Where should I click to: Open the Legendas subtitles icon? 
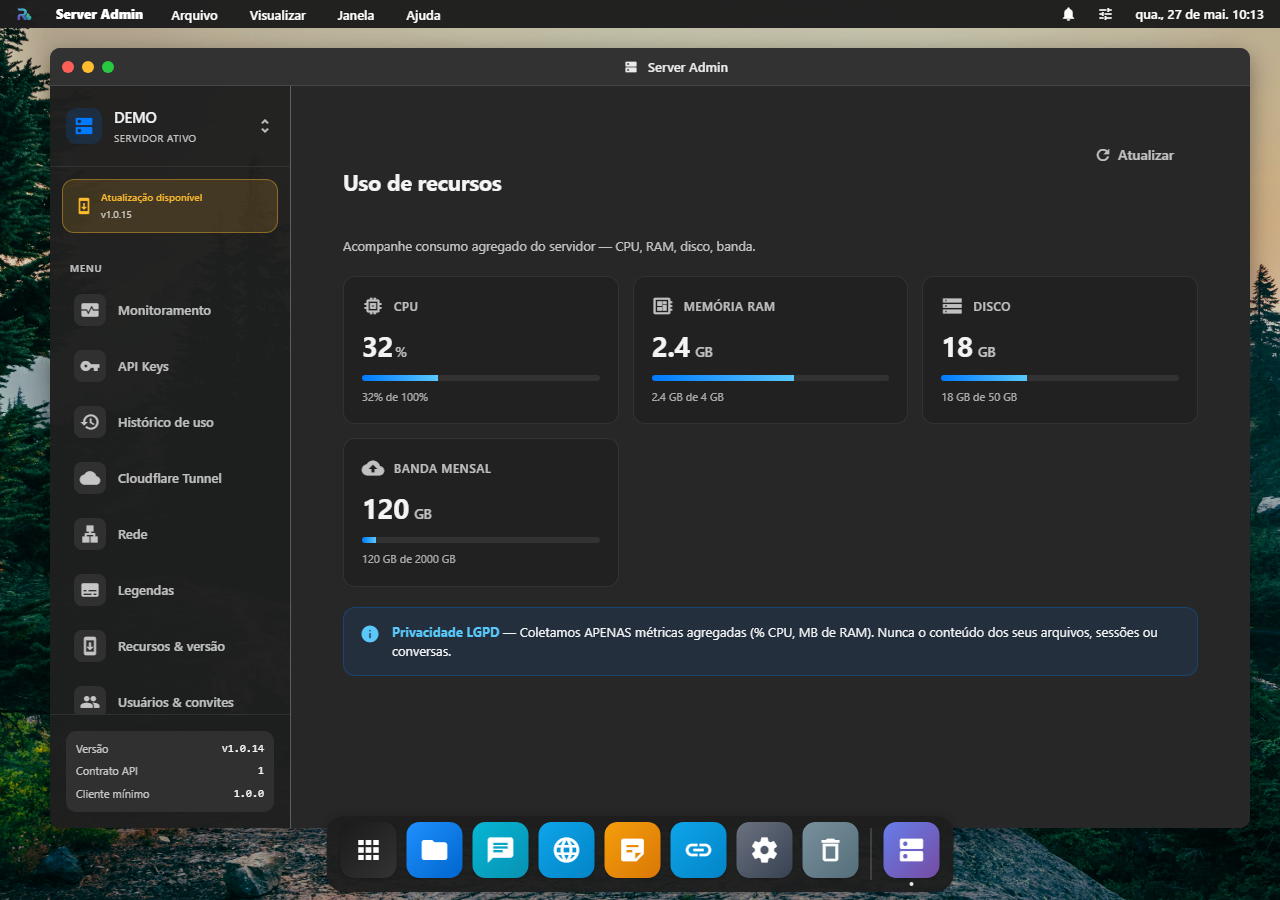coord(90,590)
